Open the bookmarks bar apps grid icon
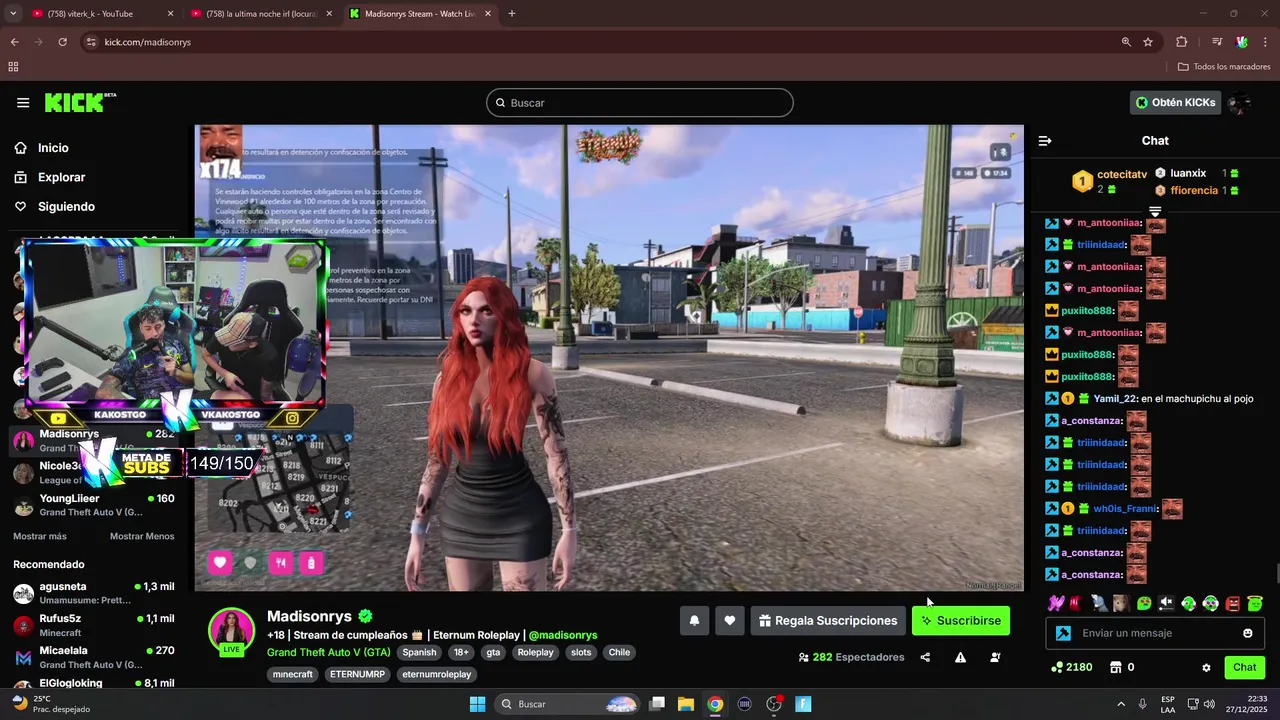 pyautogui.click(x=13, y=67)
